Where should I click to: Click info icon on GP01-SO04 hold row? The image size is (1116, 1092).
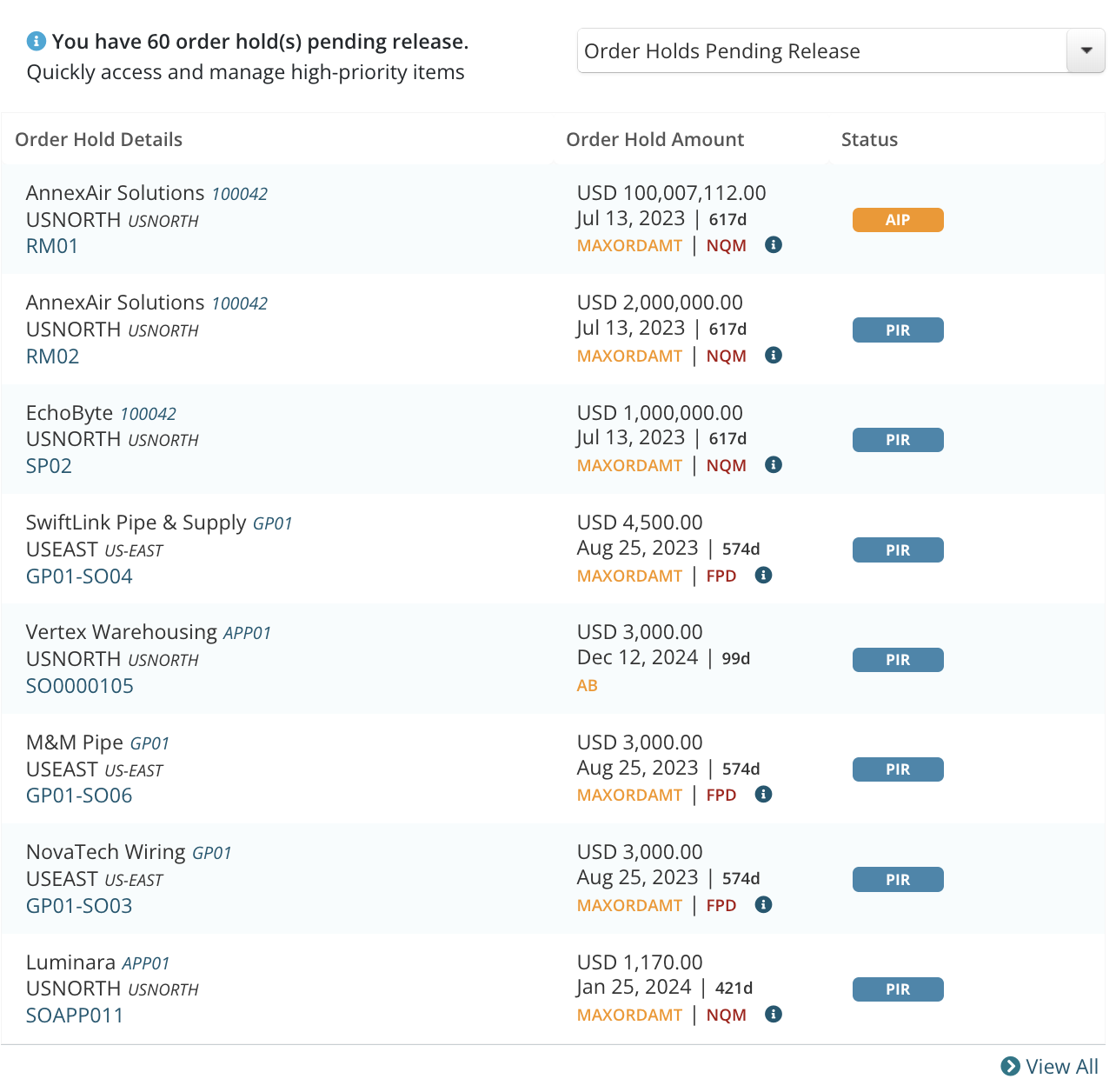pos(763,575)
